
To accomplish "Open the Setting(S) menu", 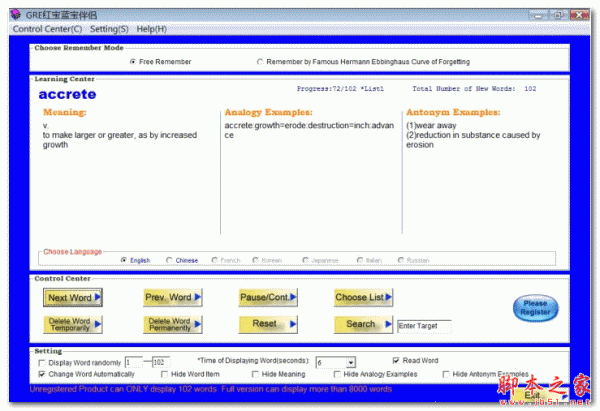I will coord(109,29).
